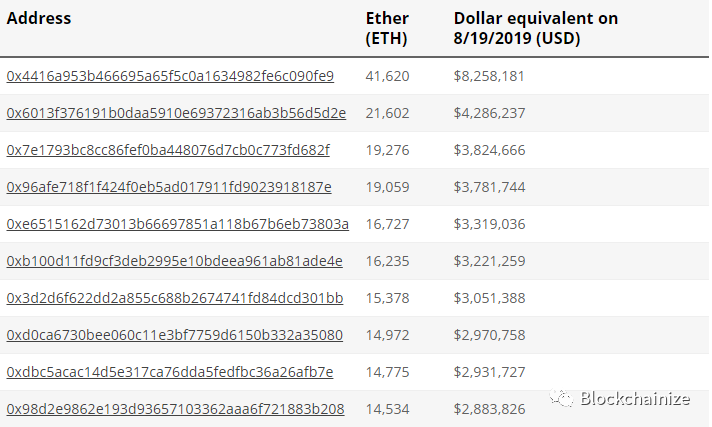Visit address link 0xb100d11fd9cf3deb2995e10bdeea961ab81ade4e
This screenshot has width=712, height=427.
[174, 261]
